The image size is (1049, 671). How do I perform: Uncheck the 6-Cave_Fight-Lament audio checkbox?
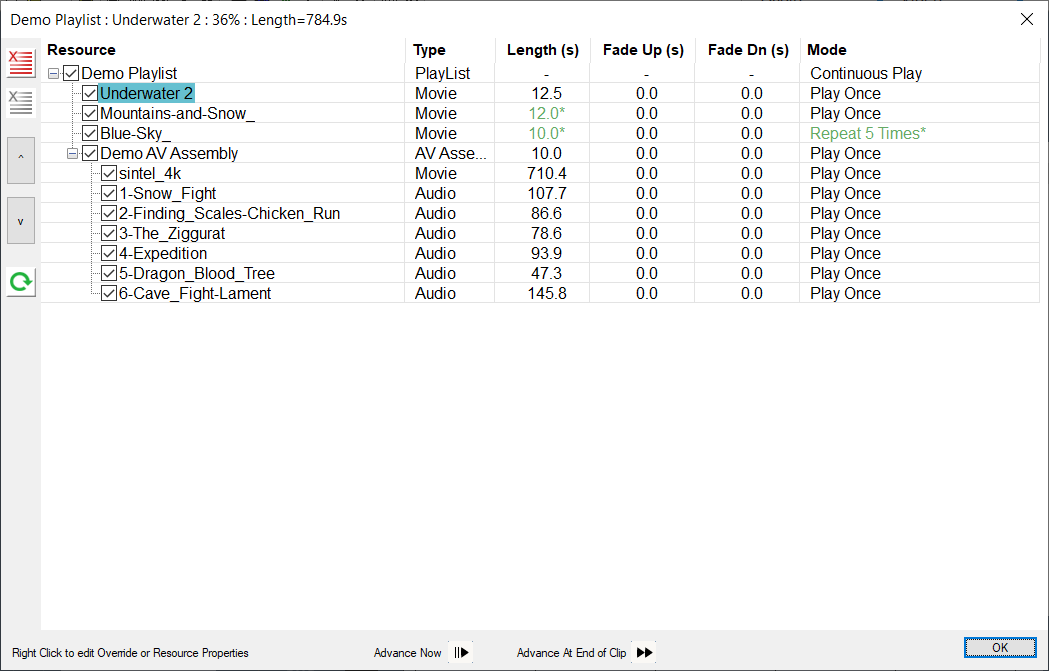click(x=109, y=293)
